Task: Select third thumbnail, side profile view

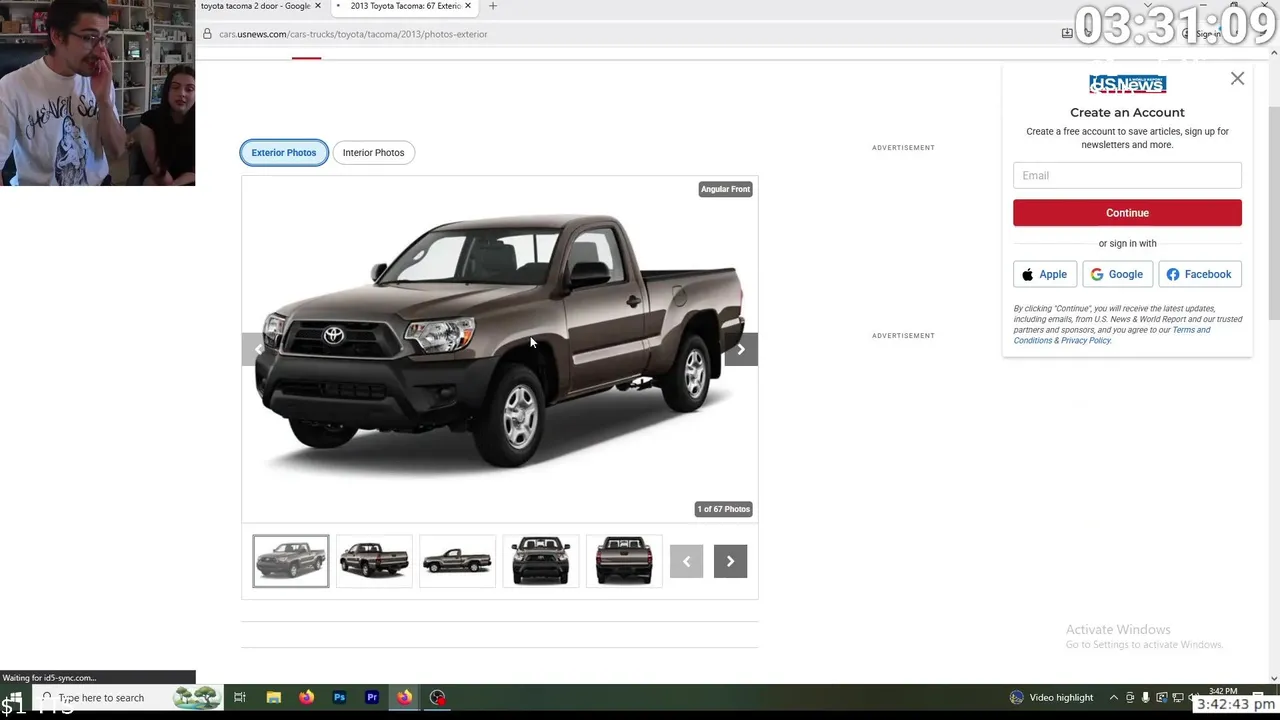Action: point(457,561)
